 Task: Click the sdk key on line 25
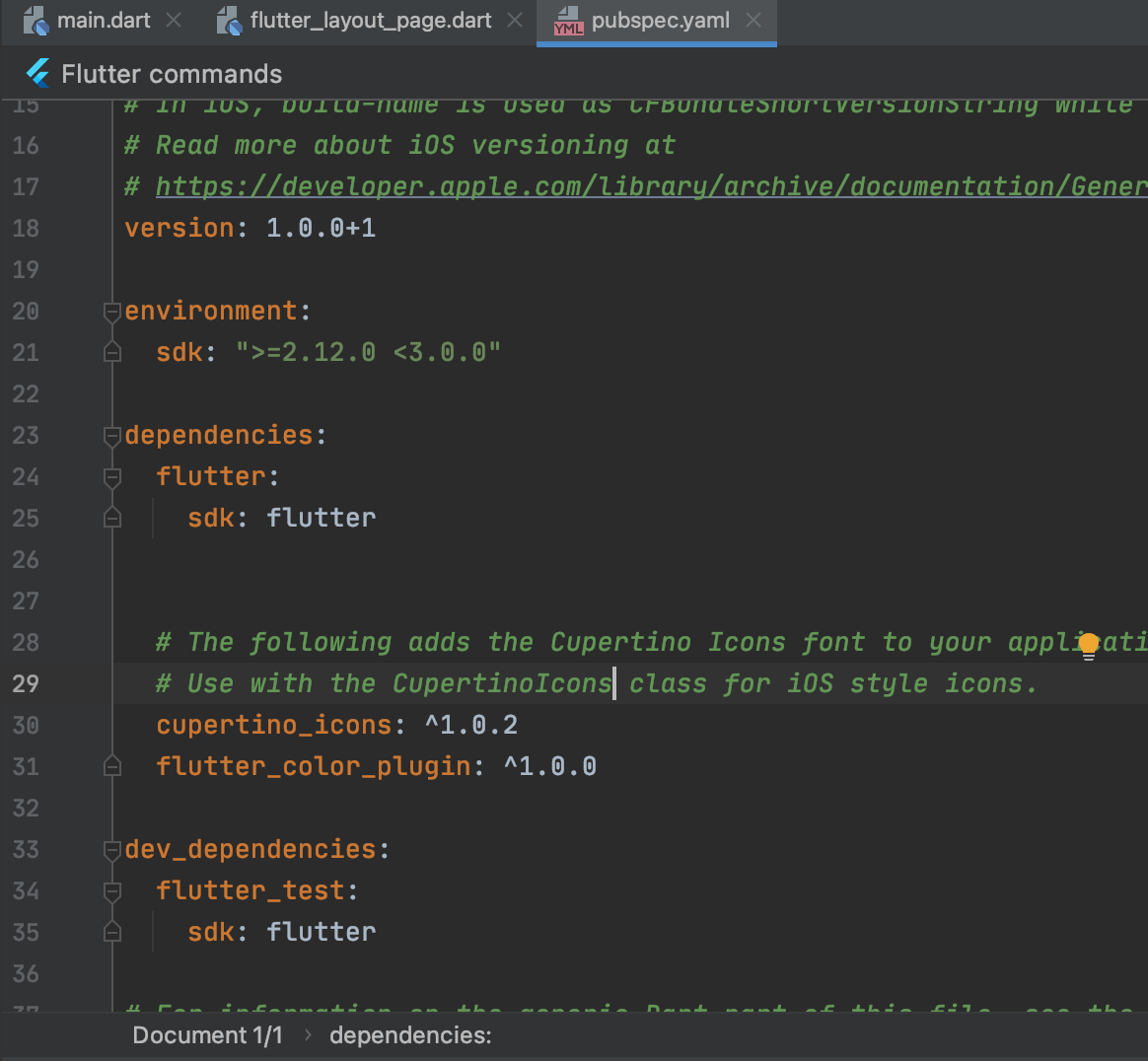pyautogui.click(x=211, y=518)
